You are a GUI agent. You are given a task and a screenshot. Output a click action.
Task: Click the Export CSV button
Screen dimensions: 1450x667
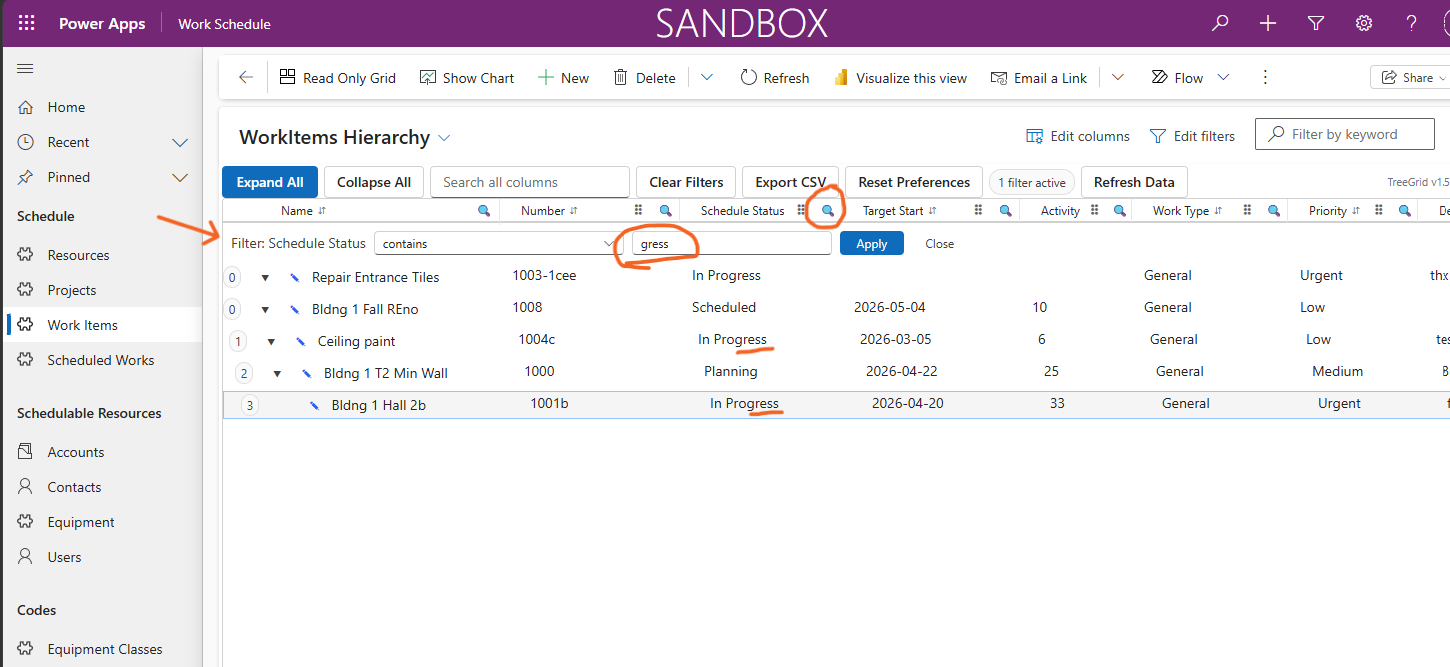[790, 182]
